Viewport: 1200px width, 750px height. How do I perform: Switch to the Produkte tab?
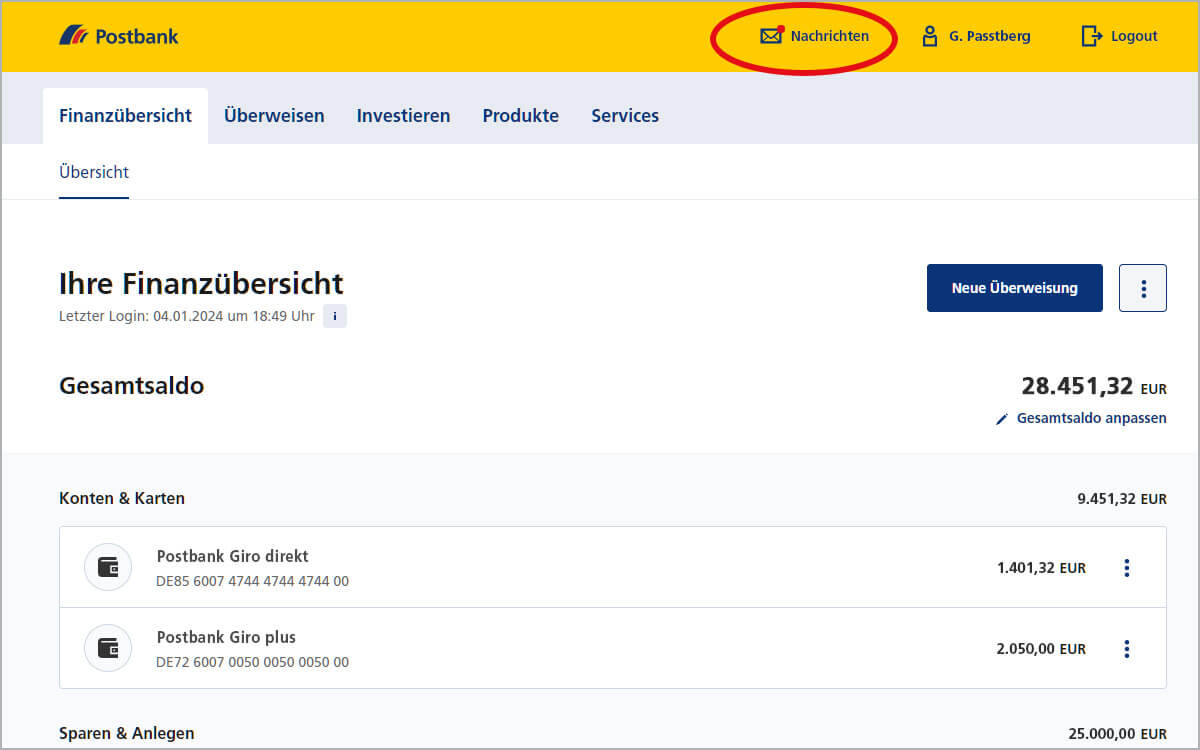click(521, 116)
